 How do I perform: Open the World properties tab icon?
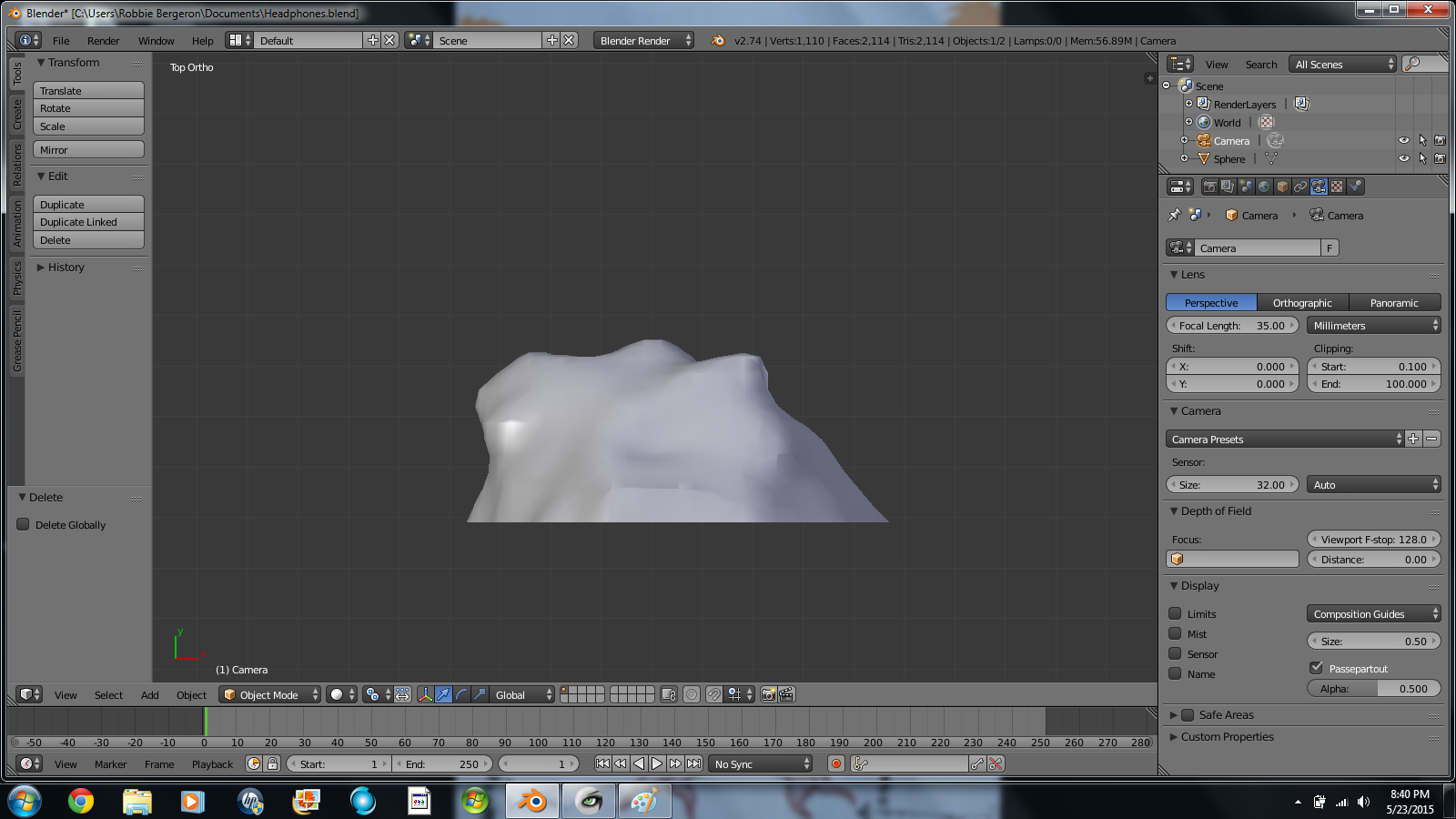point(1264,187)
